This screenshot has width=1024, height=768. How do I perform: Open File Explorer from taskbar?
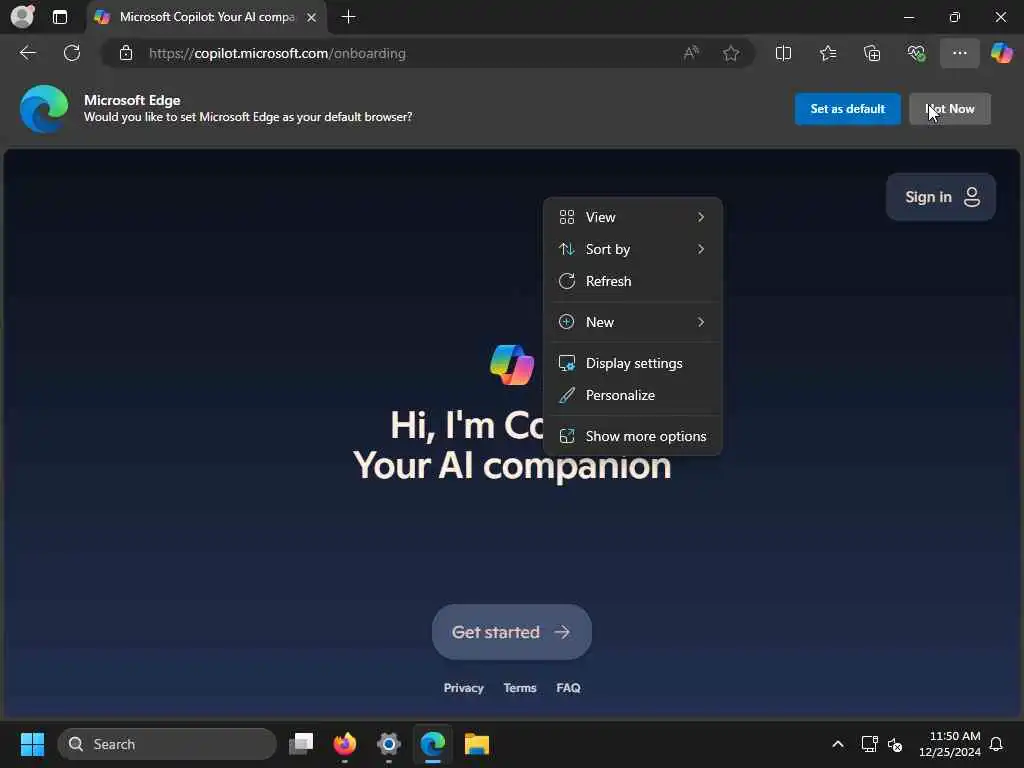click(x=477, y=743)
